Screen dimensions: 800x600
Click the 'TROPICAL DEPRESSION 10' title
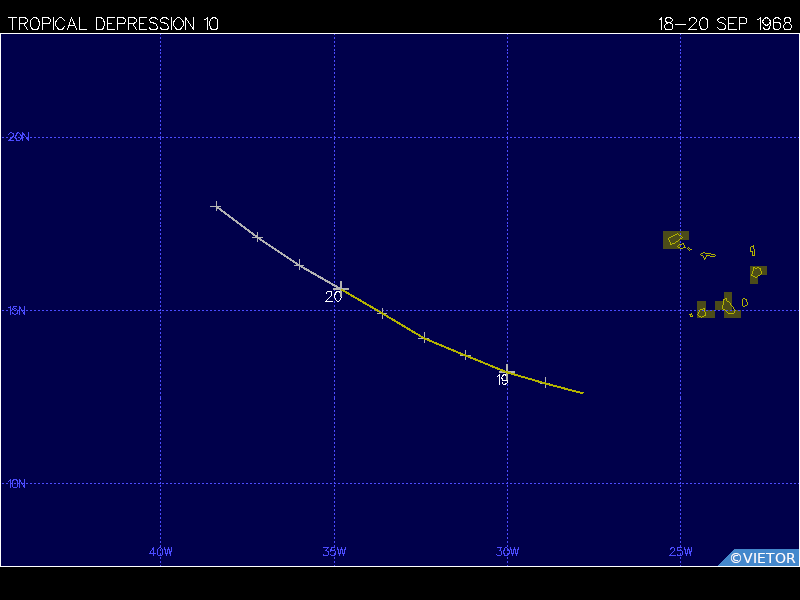[x=113, y=24]
